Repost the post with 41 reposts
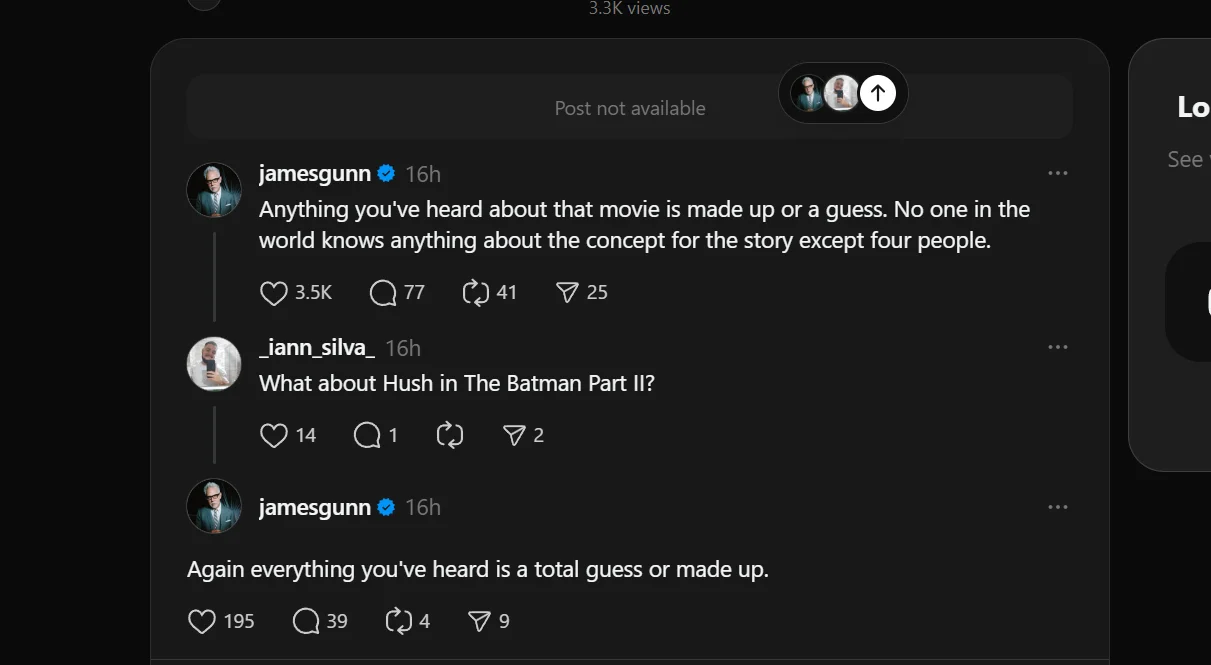The height and width of the screenshot is (665, 1211). pos(475,292)
